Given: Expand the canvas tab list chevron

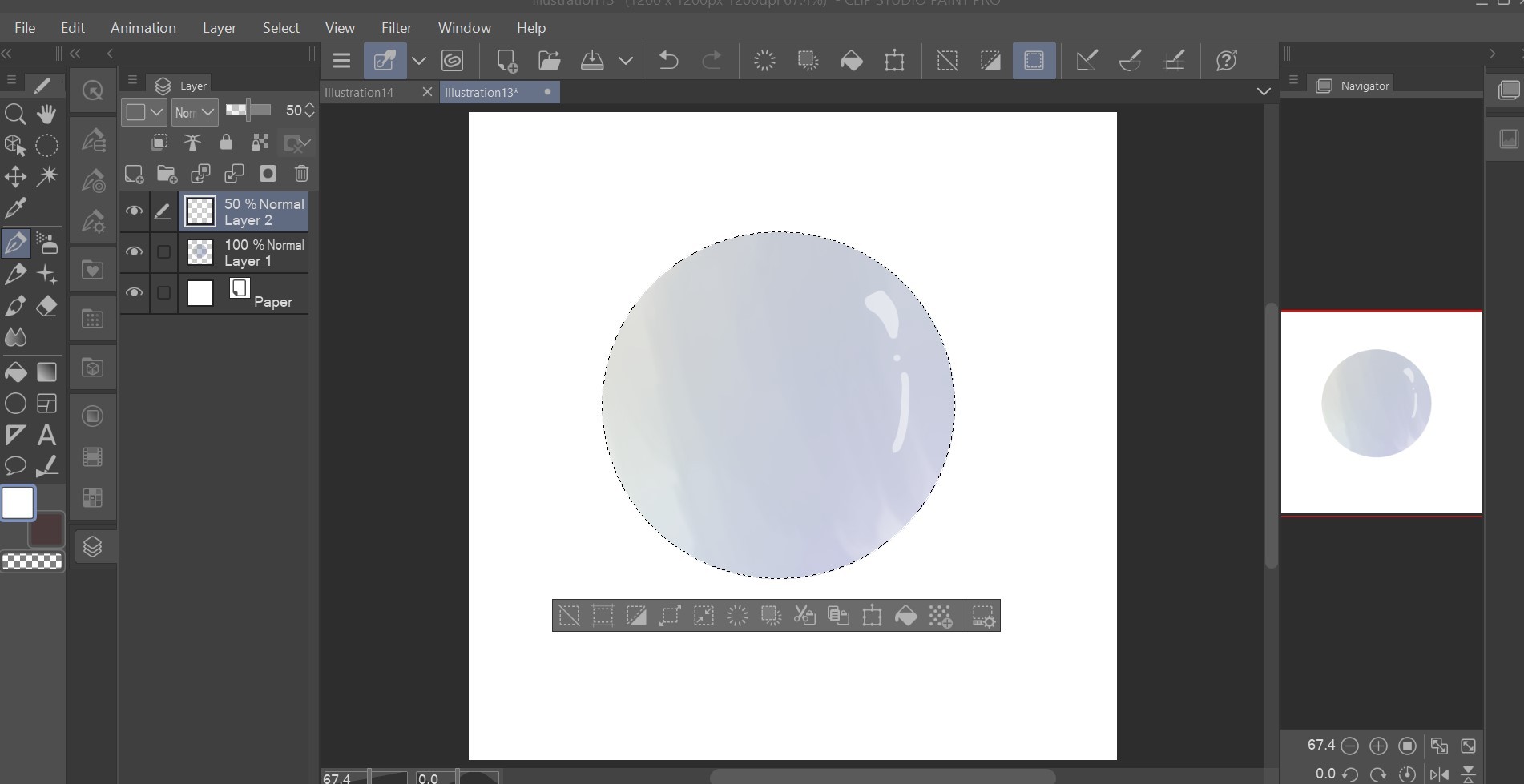Looking at the screenshot, I should 1264,91.
